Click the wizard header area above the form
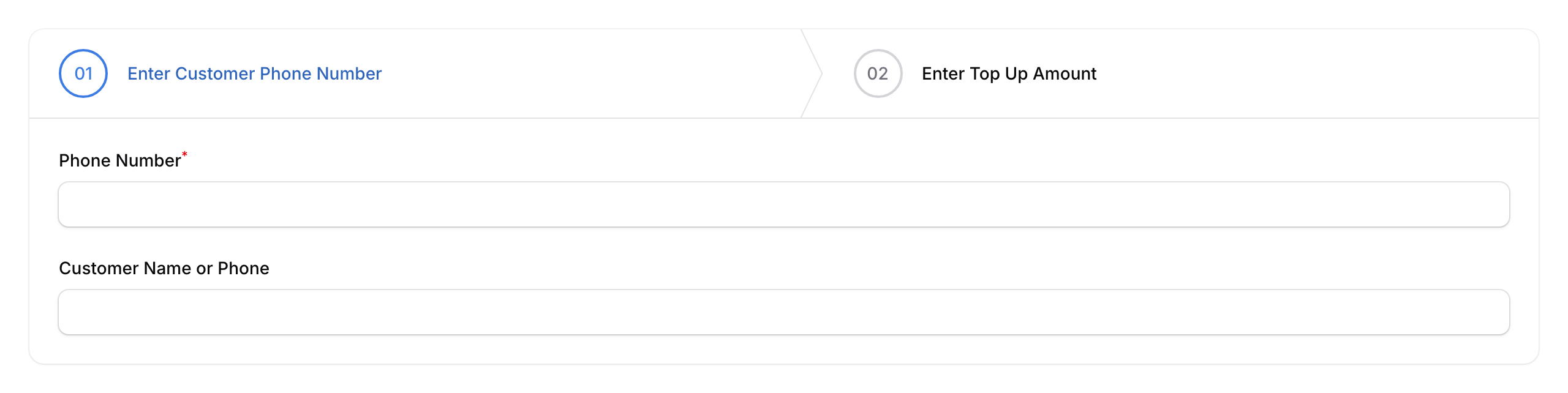1568x393 pixels. pyautogui.click(x=551, y=73)
